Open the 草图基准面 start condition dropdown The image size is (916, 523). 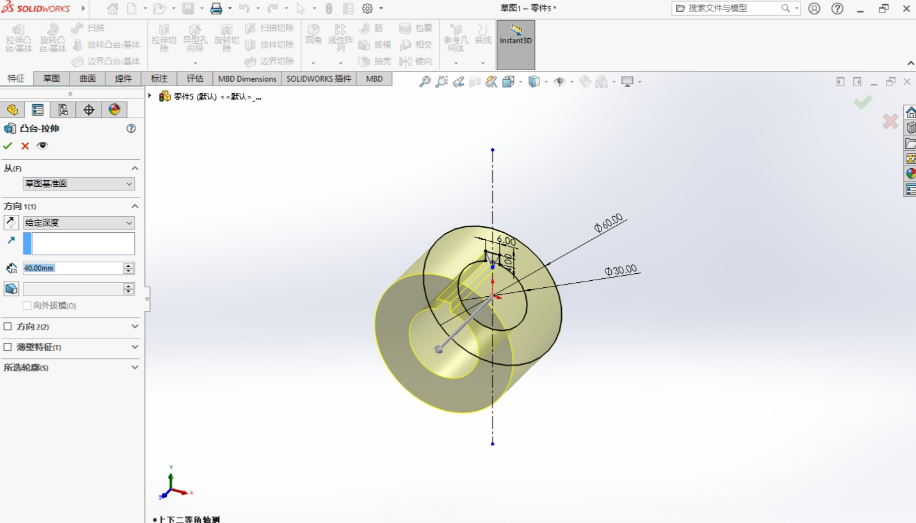click(79, 183)
